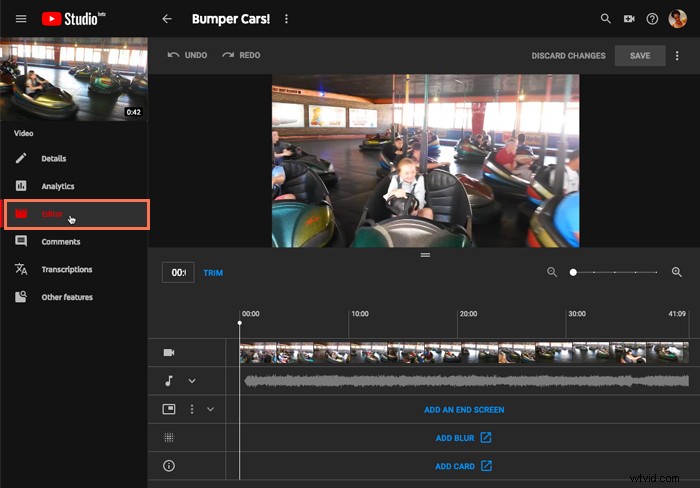Open the Comments section label
Viewport: 700px width, 488px height.
61,242
